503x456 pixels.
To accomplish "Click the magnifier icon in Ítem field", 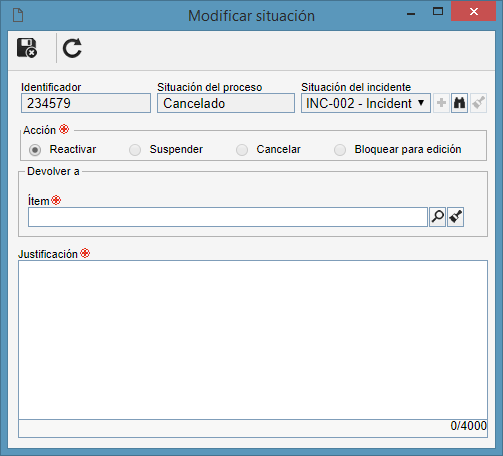I will tap(437, 217).
